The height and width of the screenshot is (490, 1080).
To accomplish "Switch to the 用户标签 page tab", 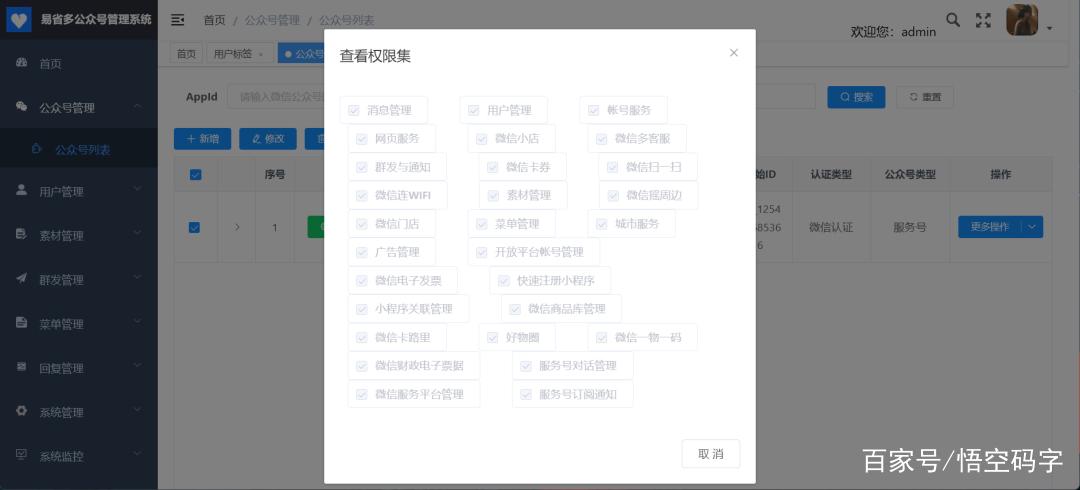I will pyautogui.click(x=238, y=54).
